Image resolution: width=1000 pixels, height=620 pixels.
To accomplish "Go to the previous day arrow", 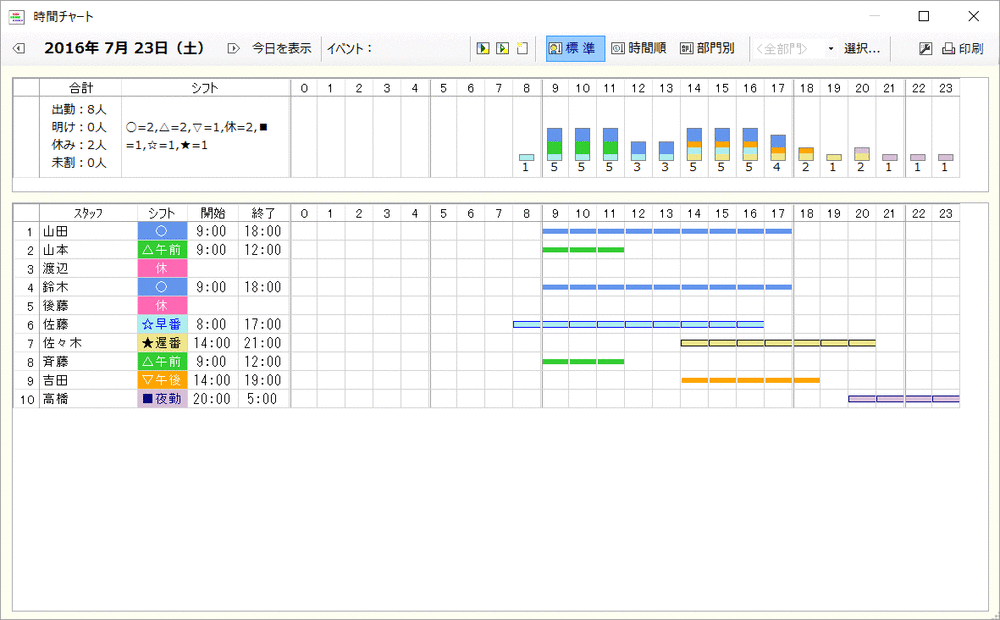I will [x=18, y=48].
